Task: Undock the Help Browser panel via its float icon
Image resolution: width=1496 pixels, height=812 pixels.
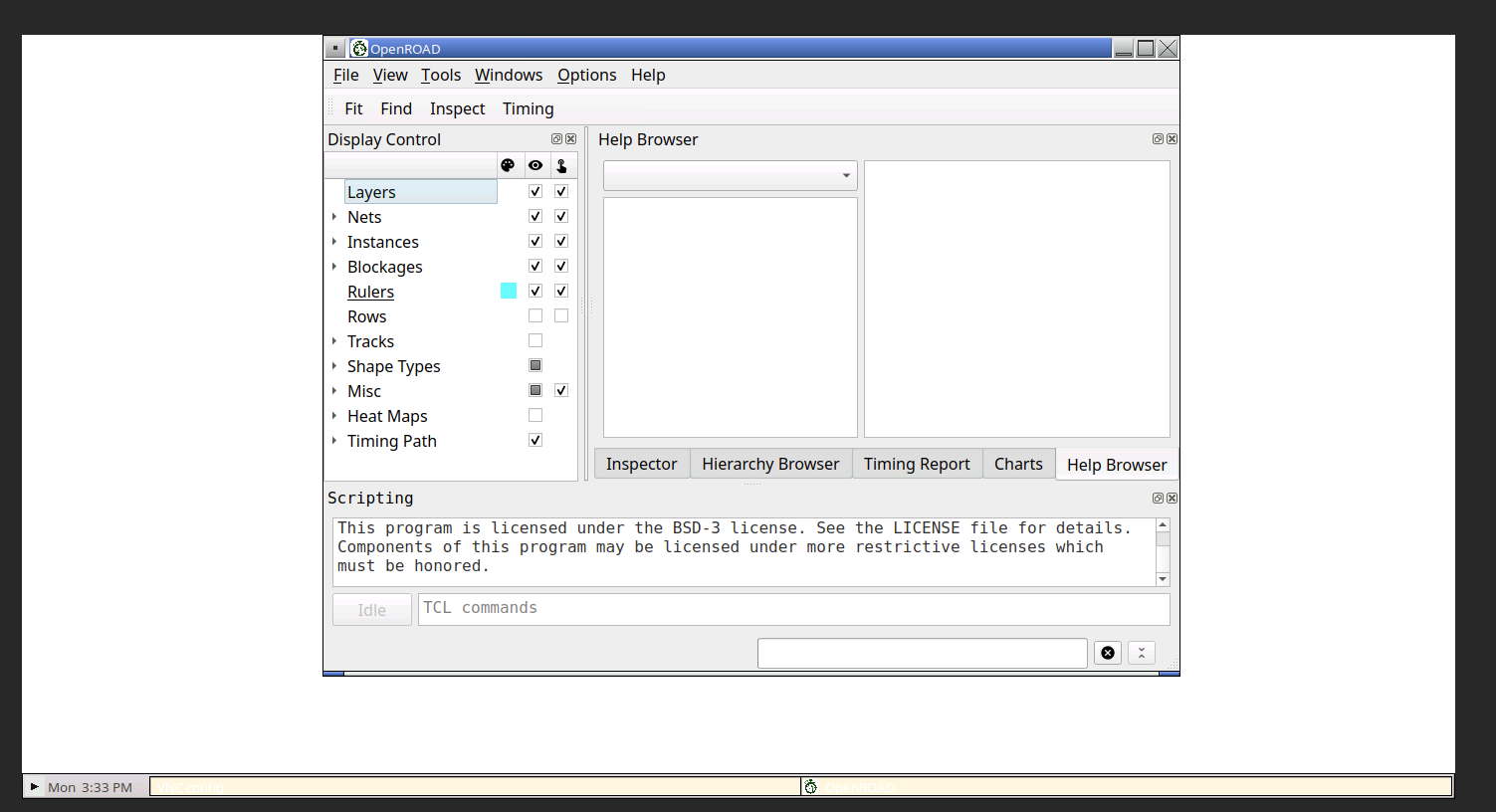Action: click(1158, 138)
